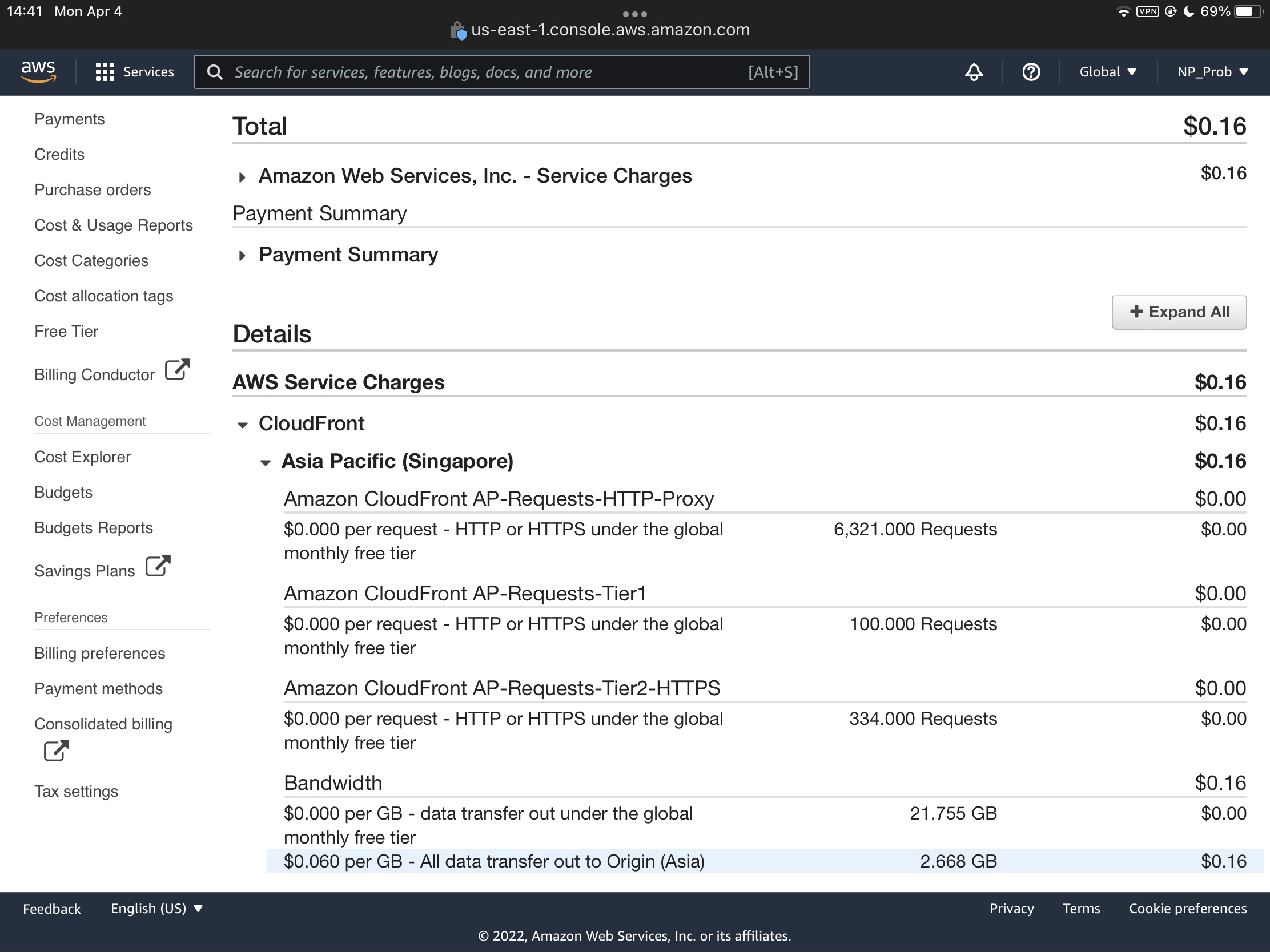Viewport: 1270px width, 952px height.
Task: Expand the Payment Summary row
Action: point(242,256)
